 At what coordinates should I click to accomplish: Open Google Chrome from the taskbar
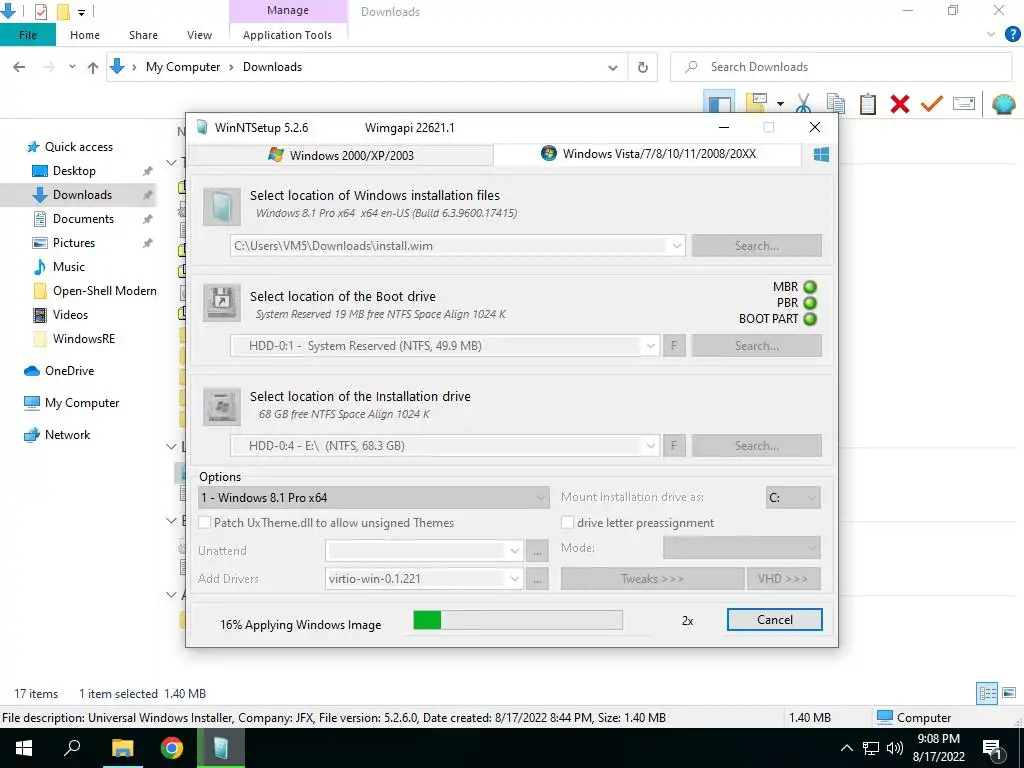tap(172, 748)
